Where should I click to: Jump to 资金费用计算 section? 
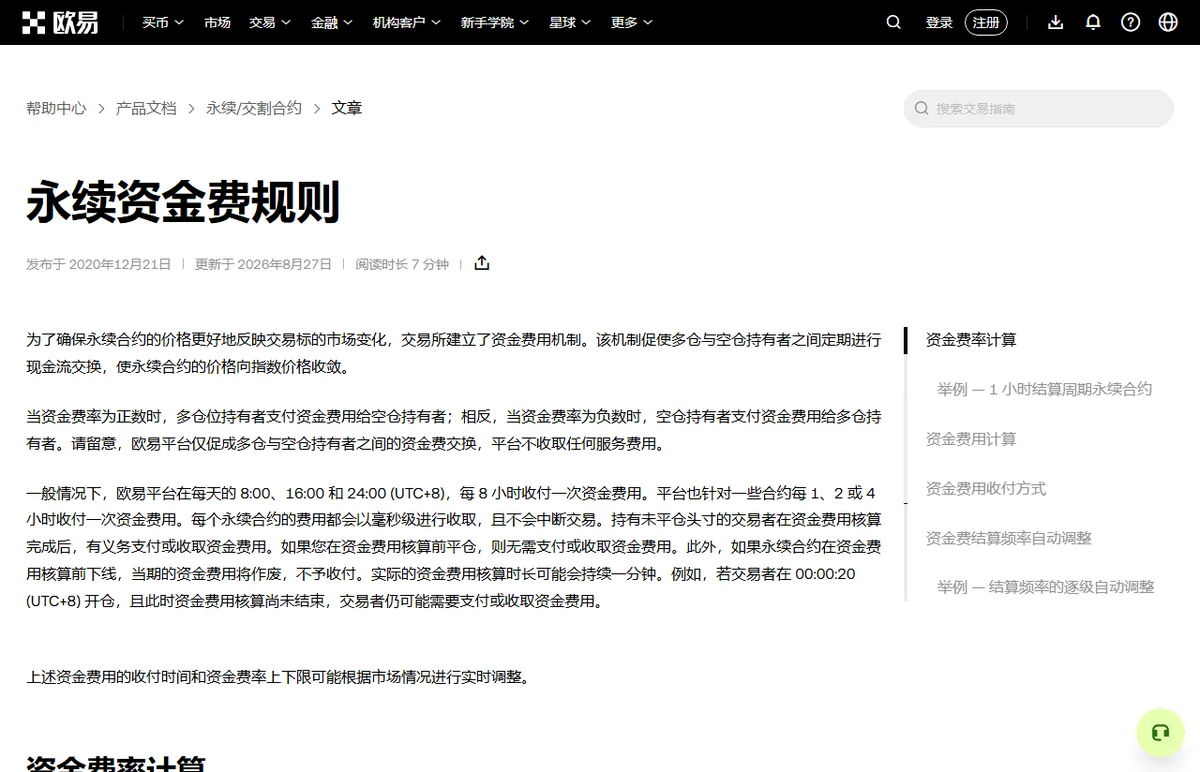pos(971,439)
